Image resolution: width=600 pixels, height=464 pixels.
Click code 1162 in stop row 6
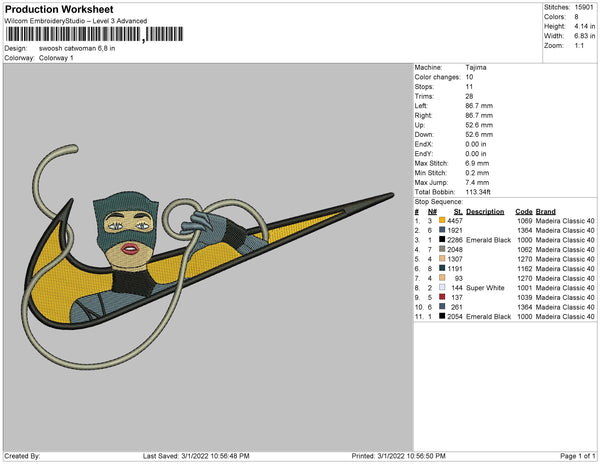click(525, 269)
